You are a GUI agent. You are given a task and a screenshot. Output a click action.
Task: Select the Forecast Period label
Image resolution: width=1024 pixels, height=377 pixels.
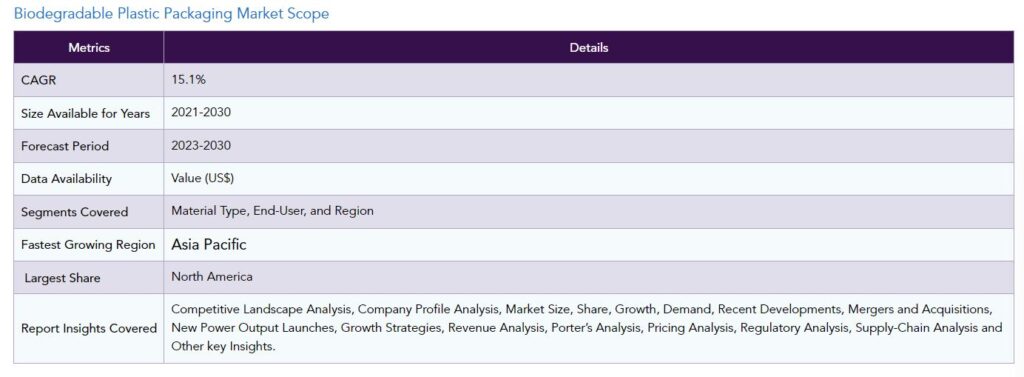65,146
